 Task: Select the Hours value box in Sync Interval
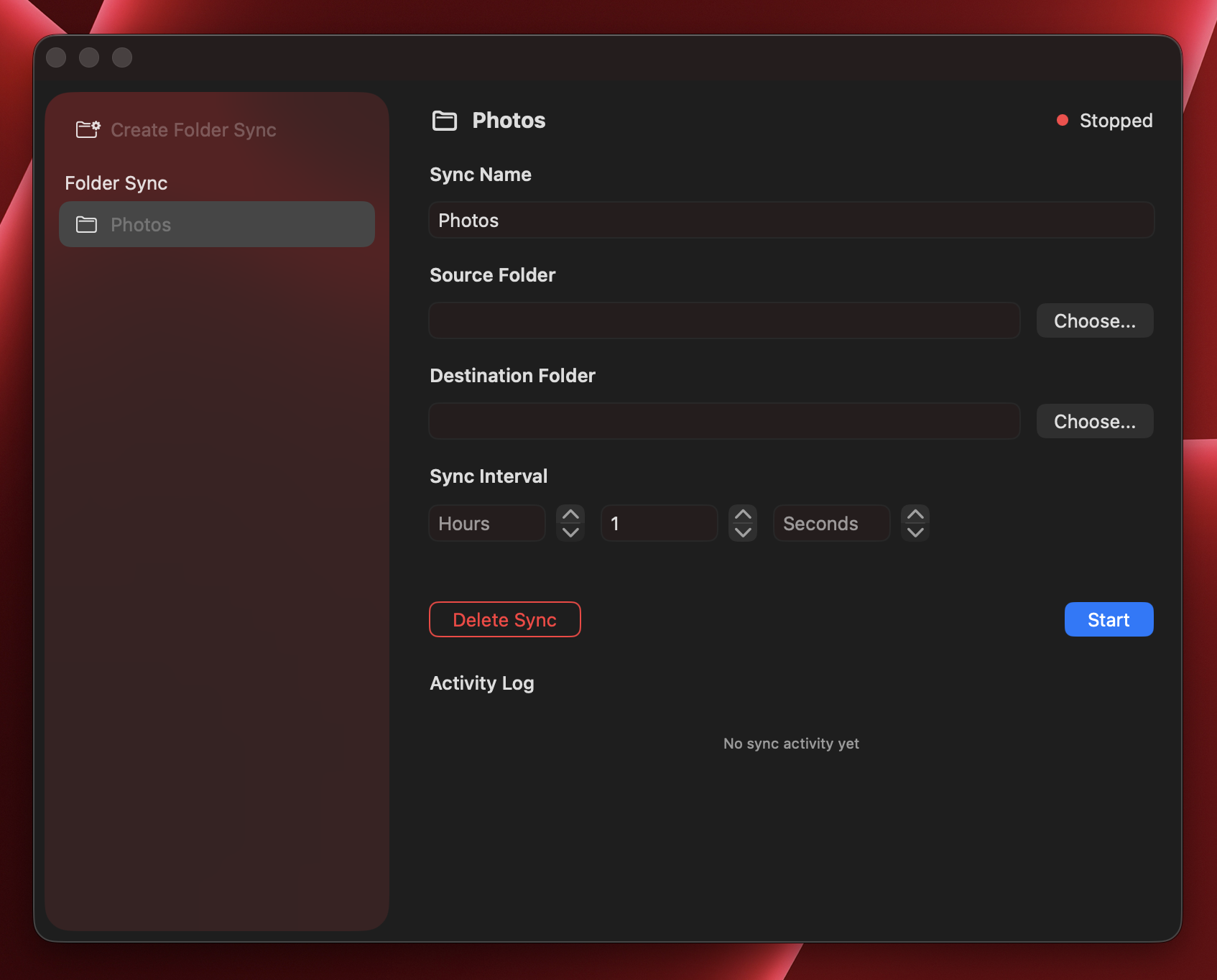[486, 523]
